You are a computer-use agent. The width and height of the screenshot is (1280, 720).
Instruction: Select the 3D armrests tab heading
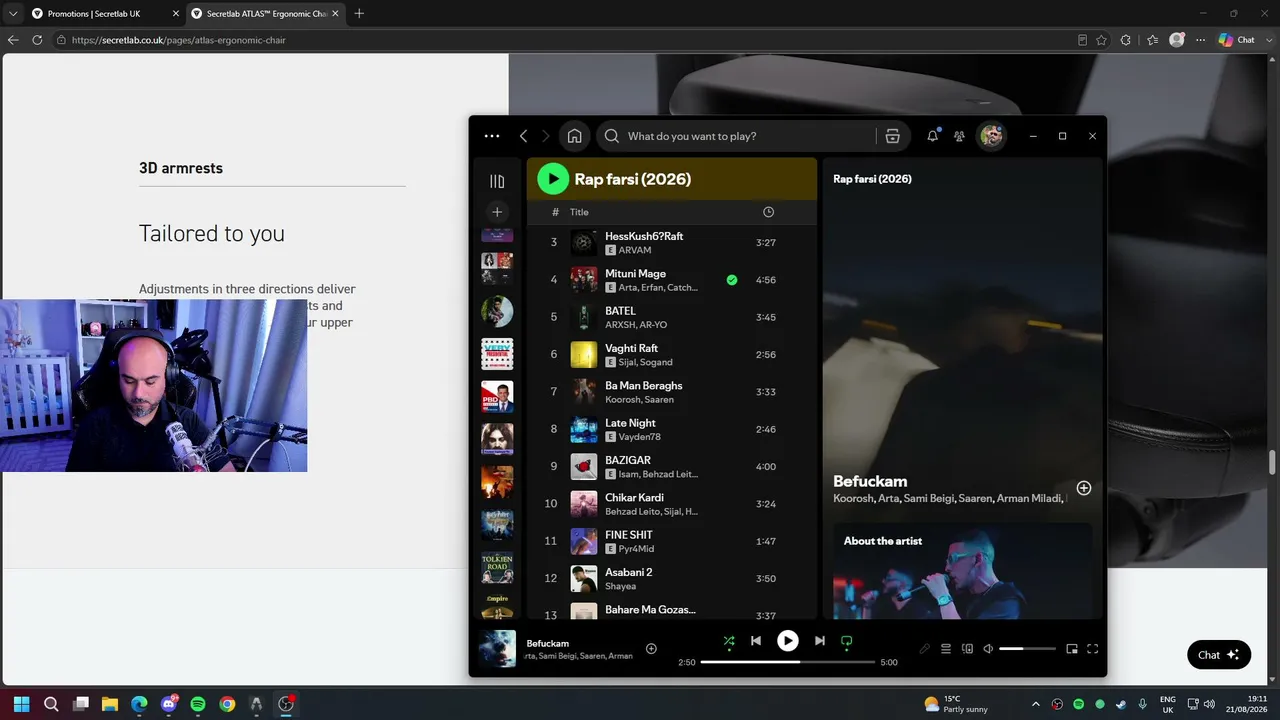tap(181, 168)
